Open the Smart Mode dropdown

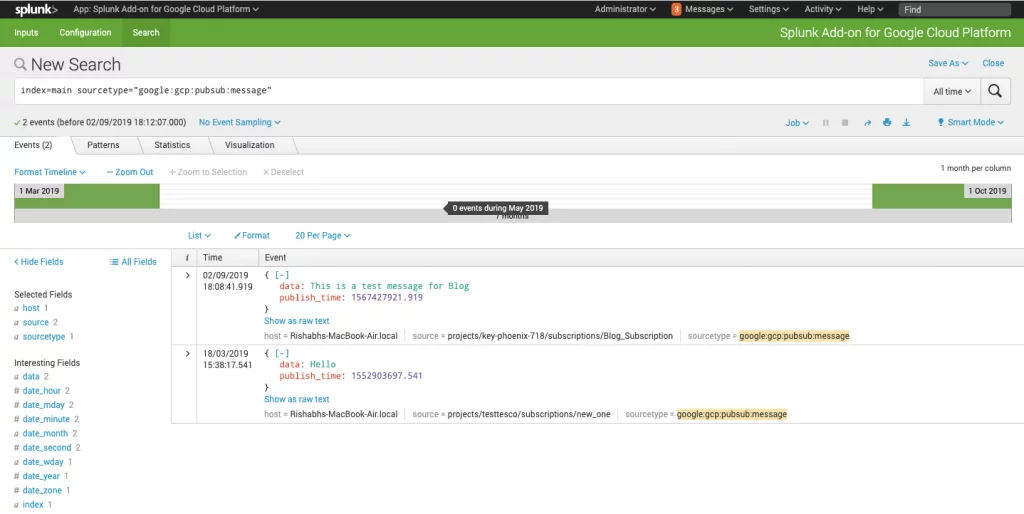[x=970, y=122]
